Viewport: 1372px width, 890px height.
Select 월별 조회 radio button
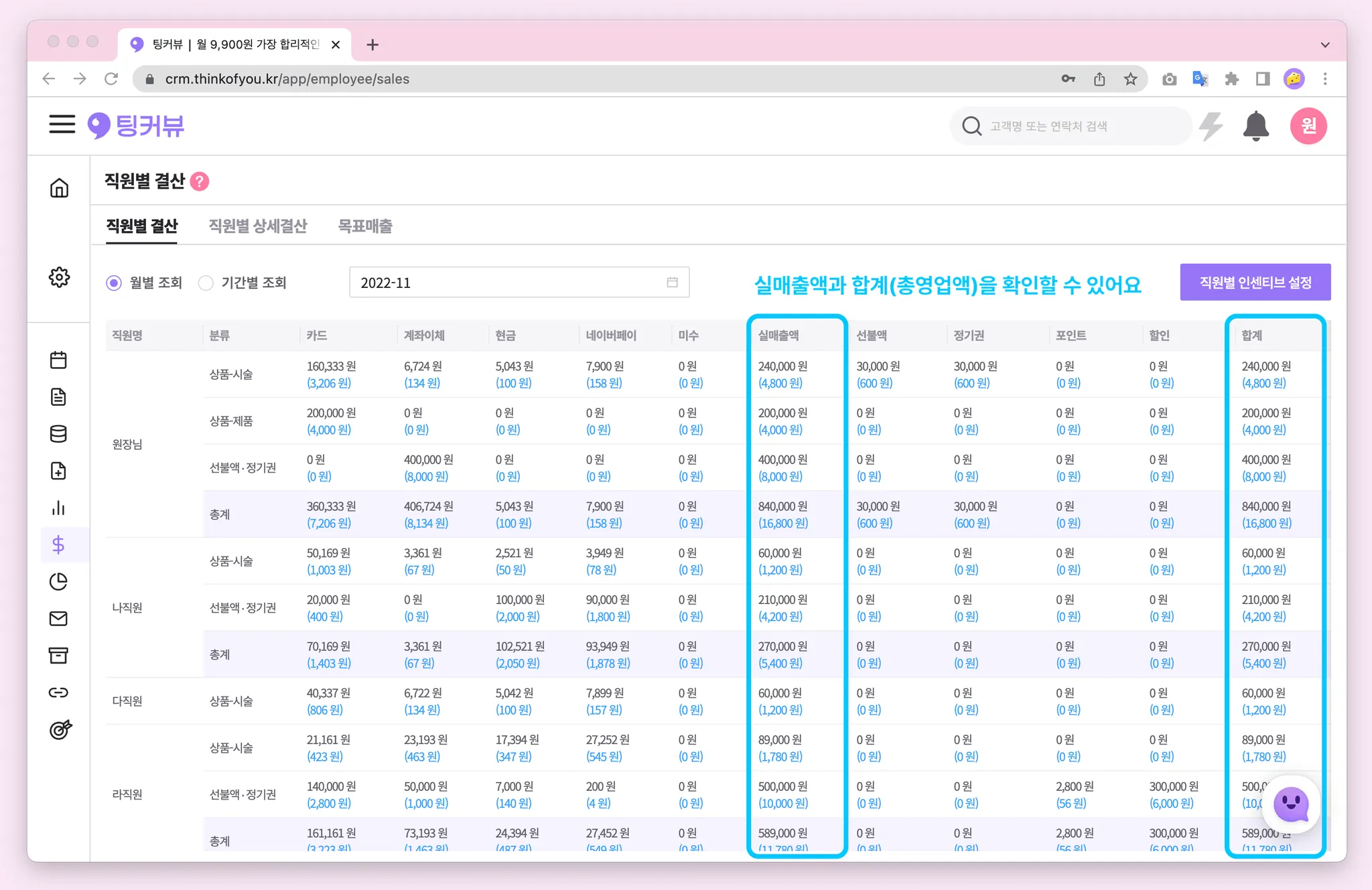tap(114, 283)
